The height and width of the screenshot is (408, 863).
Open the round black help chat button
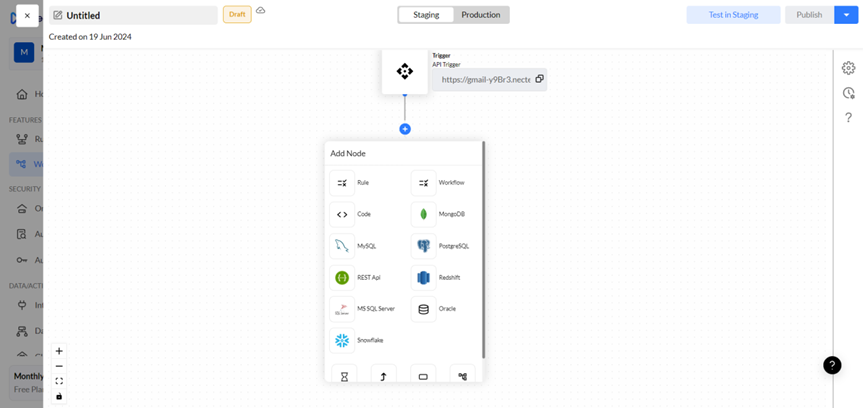pos(832,365)
